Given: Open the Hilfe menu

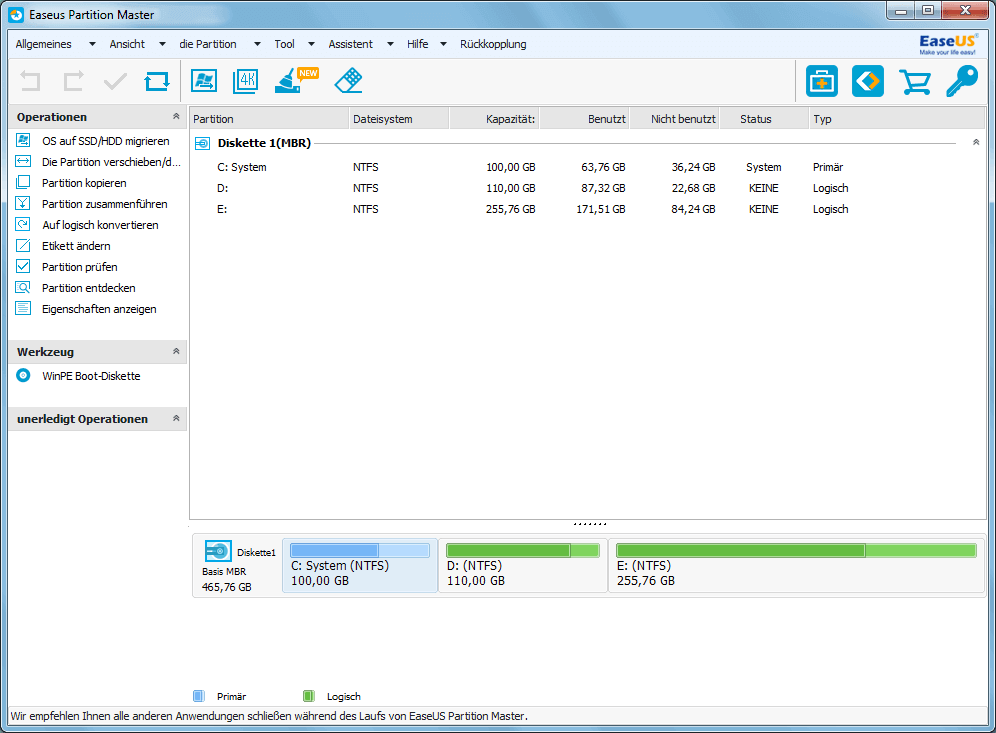Looking at the screenshot, I should (417, 44).
